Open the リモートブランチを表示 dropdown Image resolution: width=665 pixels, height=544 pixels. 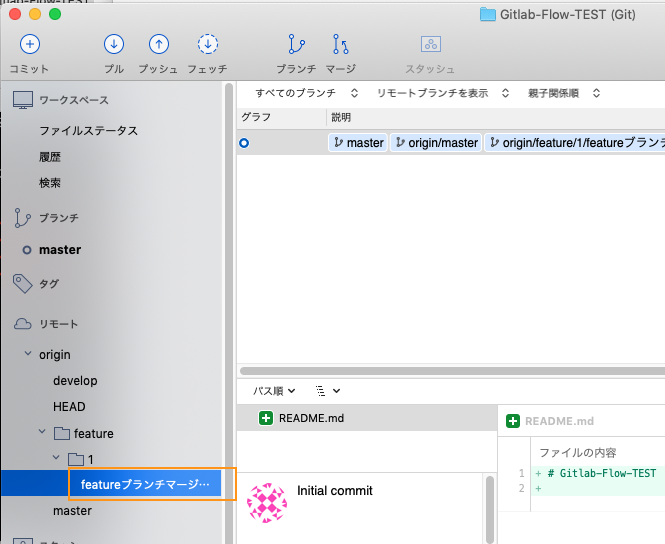pyautogui.click(x=442, y=93)
